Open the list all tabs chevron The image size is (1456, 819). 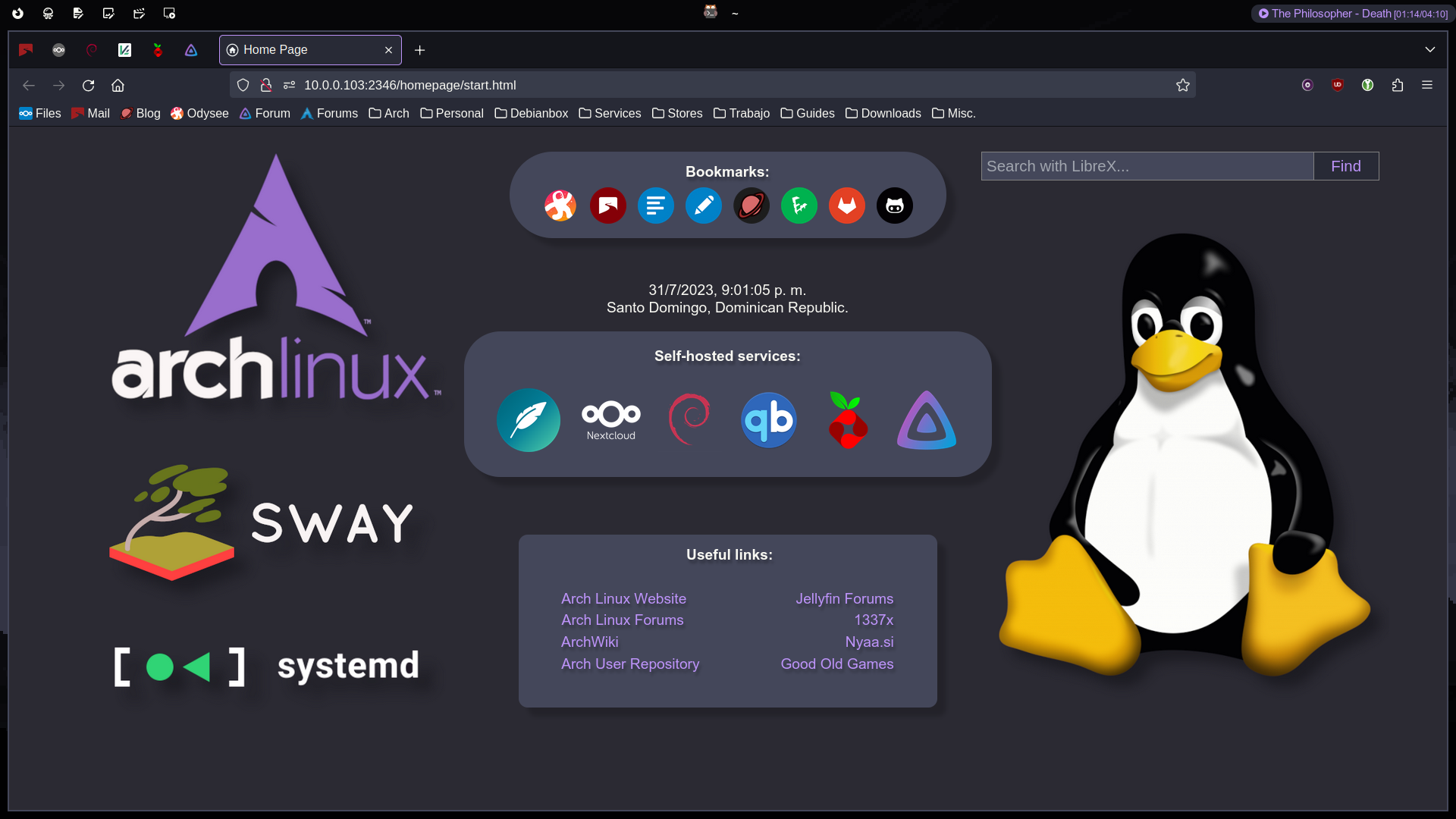(x=1430, y=49)
